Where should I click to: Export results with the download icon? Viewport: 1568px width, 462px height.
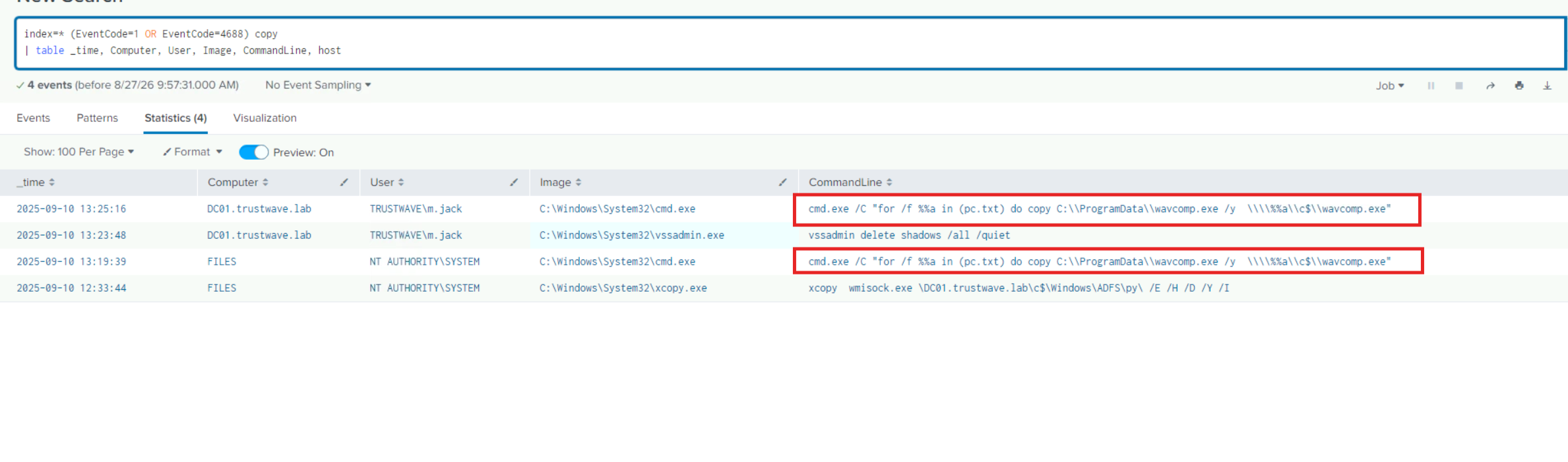click(x=1547, y=86)
